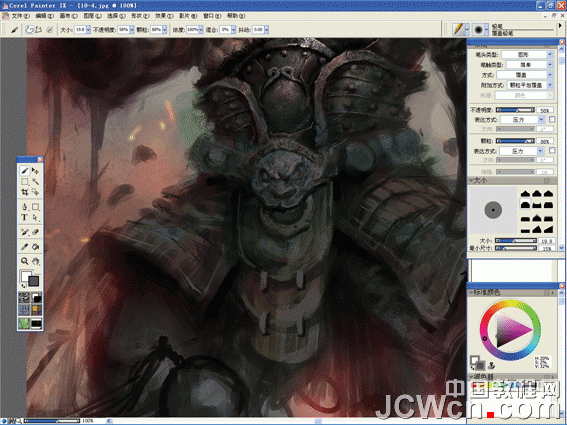Open the Pencil brush category selector
This screenshot has height=425, width=567.
click(461, 29)
